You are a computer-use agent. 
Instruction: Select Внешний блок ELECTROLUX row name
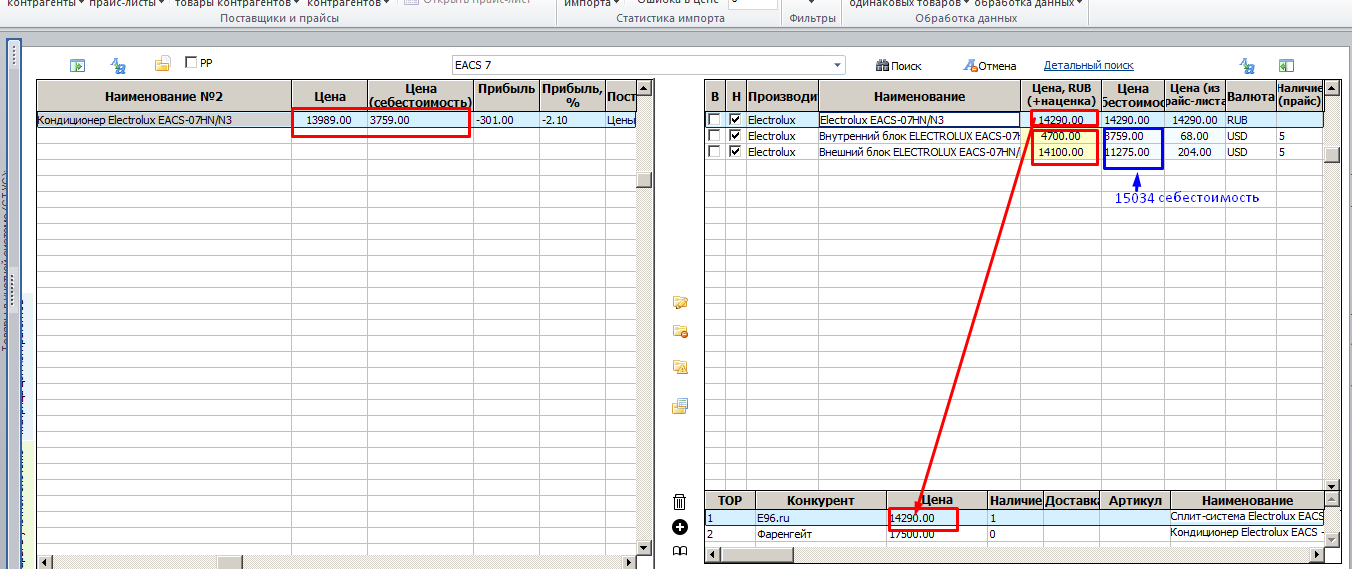point(919,152)
